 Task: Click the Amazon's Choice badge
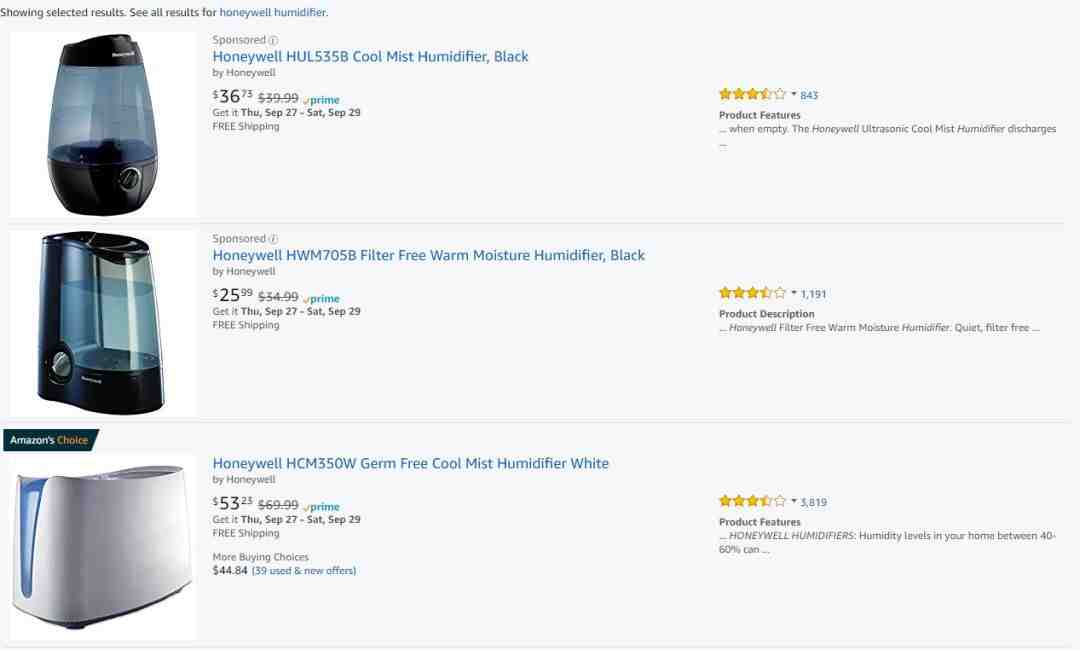tap(50, 440)
